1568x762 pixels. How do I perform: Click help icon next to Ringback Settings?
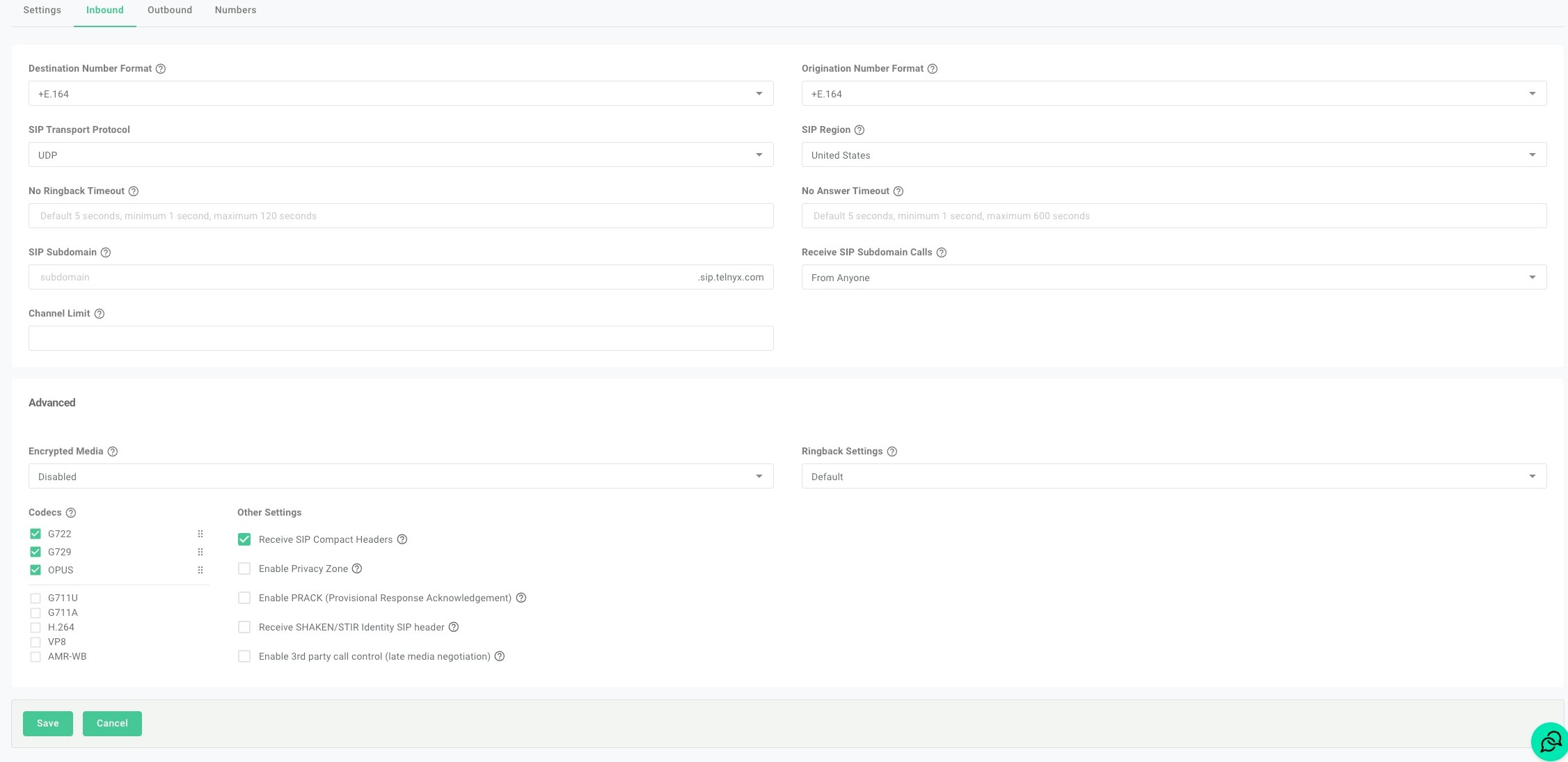pyautogui.click(x=892, y=452)
